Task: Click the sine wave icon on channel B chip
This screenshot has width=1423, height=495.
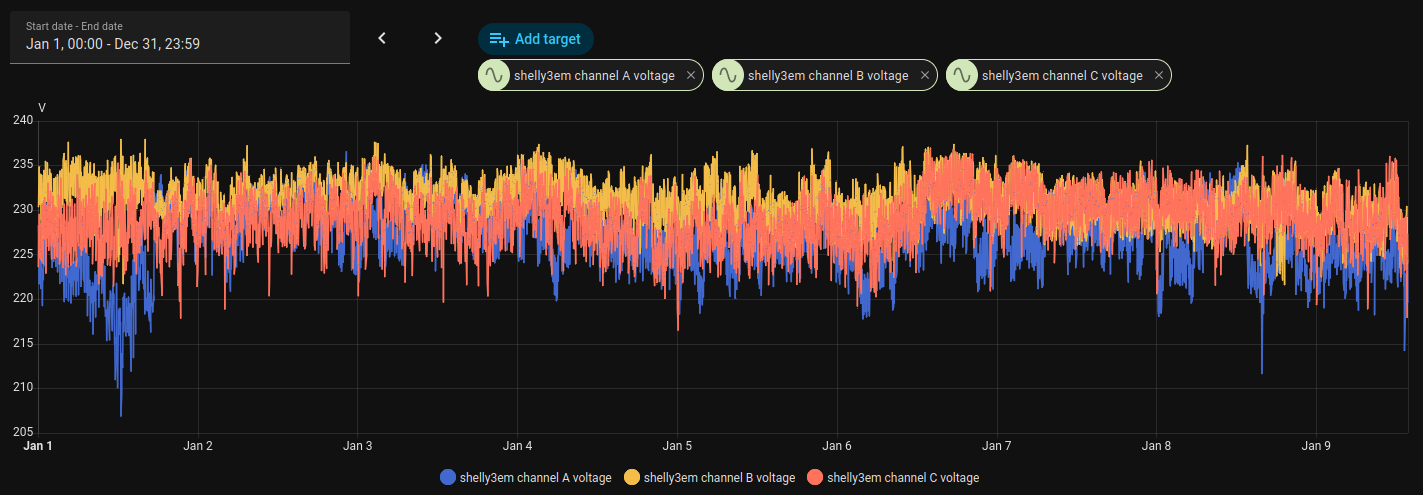Action: (728, 75)
